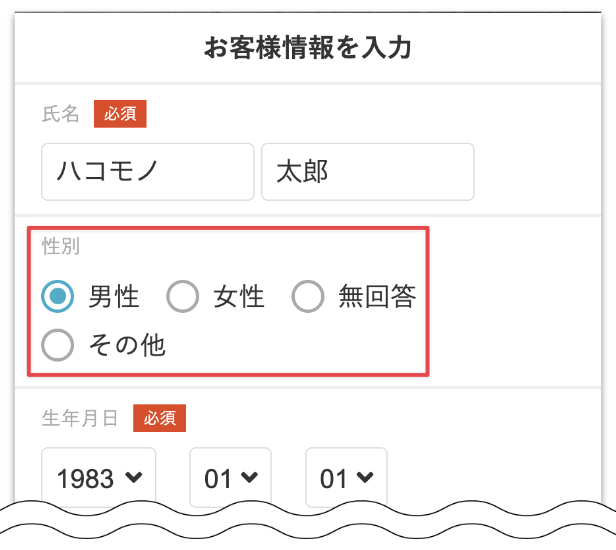Click the 無回答 option label text
Image resolution: width=616 pixels, height=550 pixels.
click(x=377, y=296)
